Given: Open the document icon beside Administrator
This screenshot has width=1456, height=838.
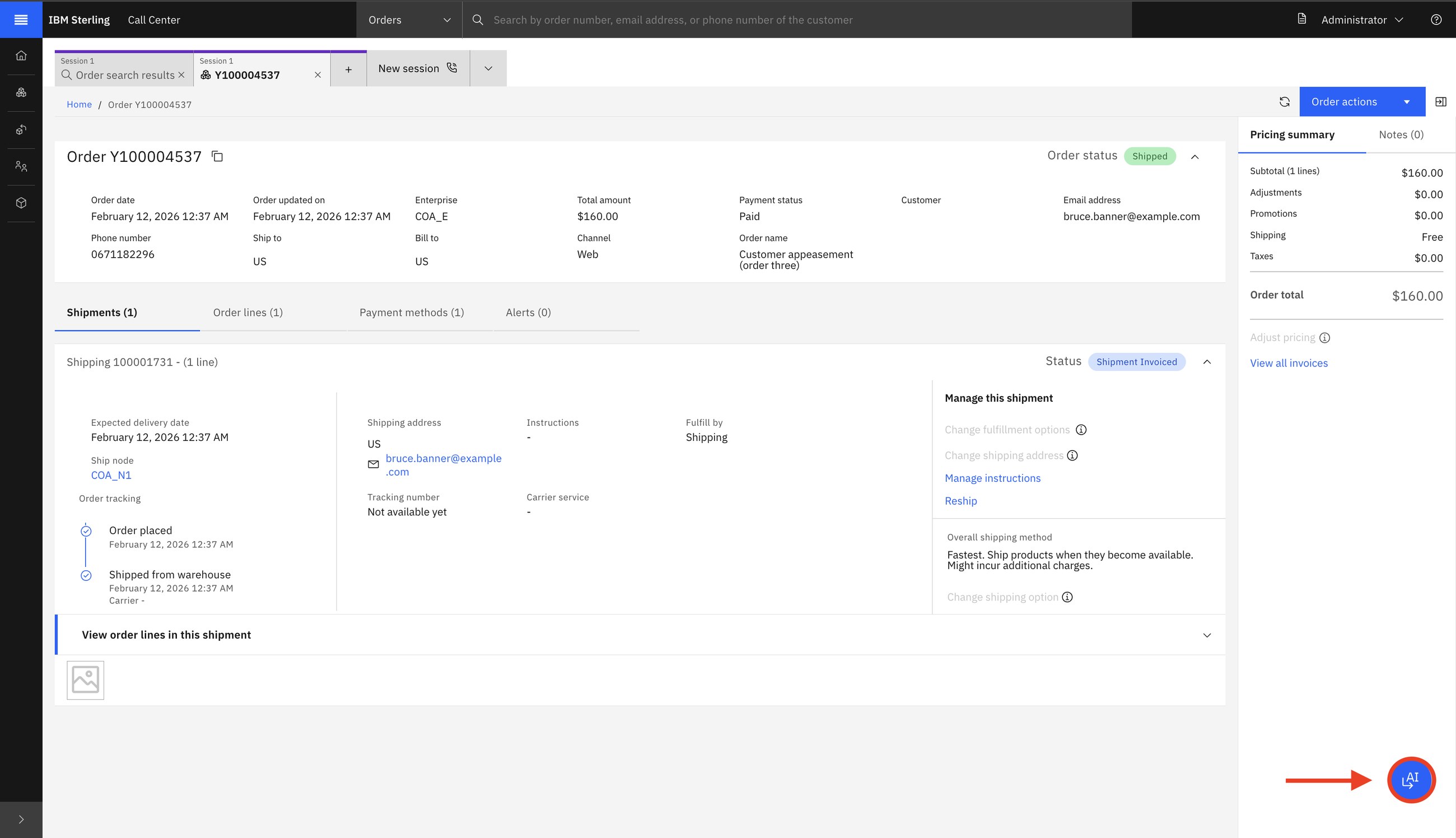Looking at the screenshot, I should pyautogui.click(x=1302, y=19).
